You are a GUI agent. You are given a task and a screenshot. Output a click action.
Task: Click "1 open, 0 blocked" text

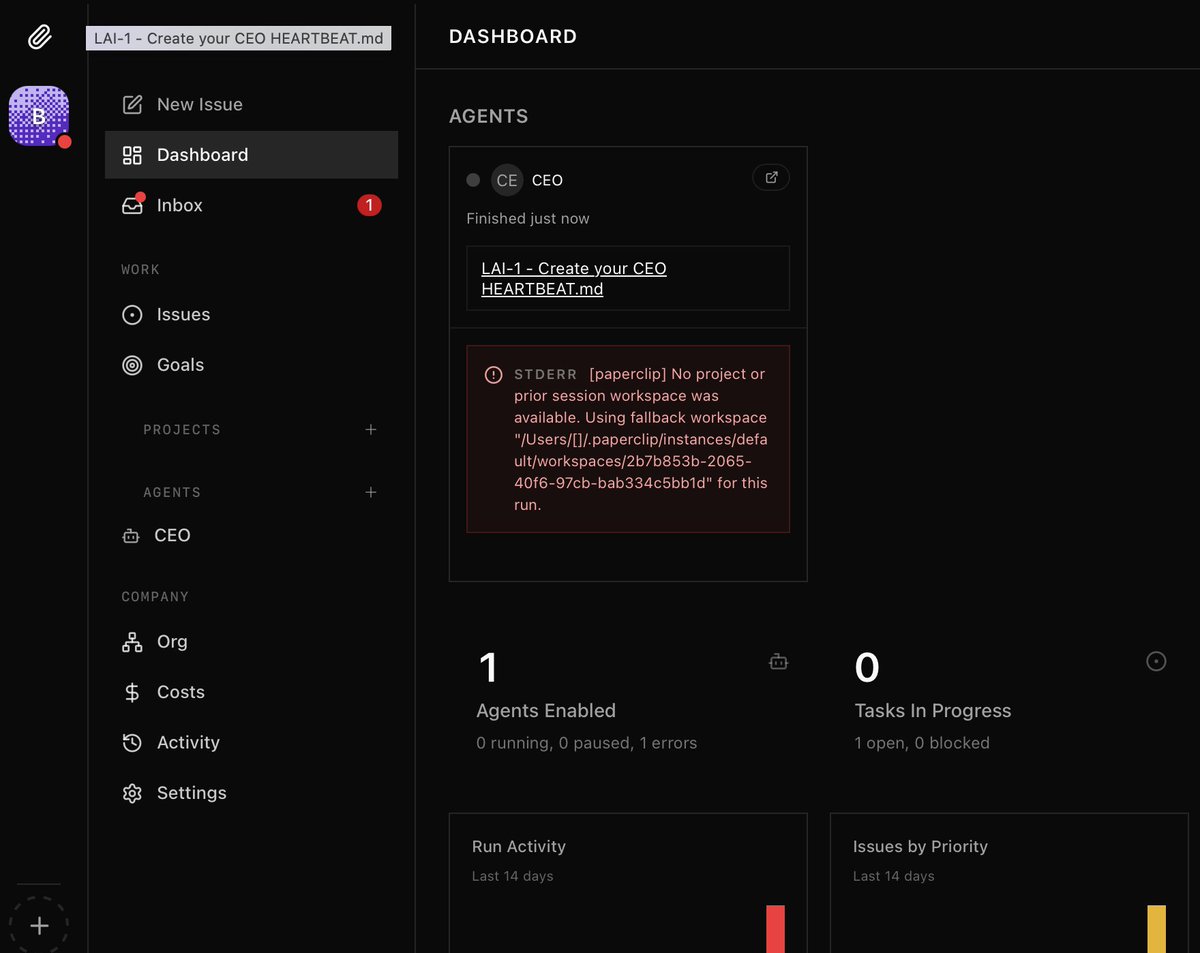(922, 743)
